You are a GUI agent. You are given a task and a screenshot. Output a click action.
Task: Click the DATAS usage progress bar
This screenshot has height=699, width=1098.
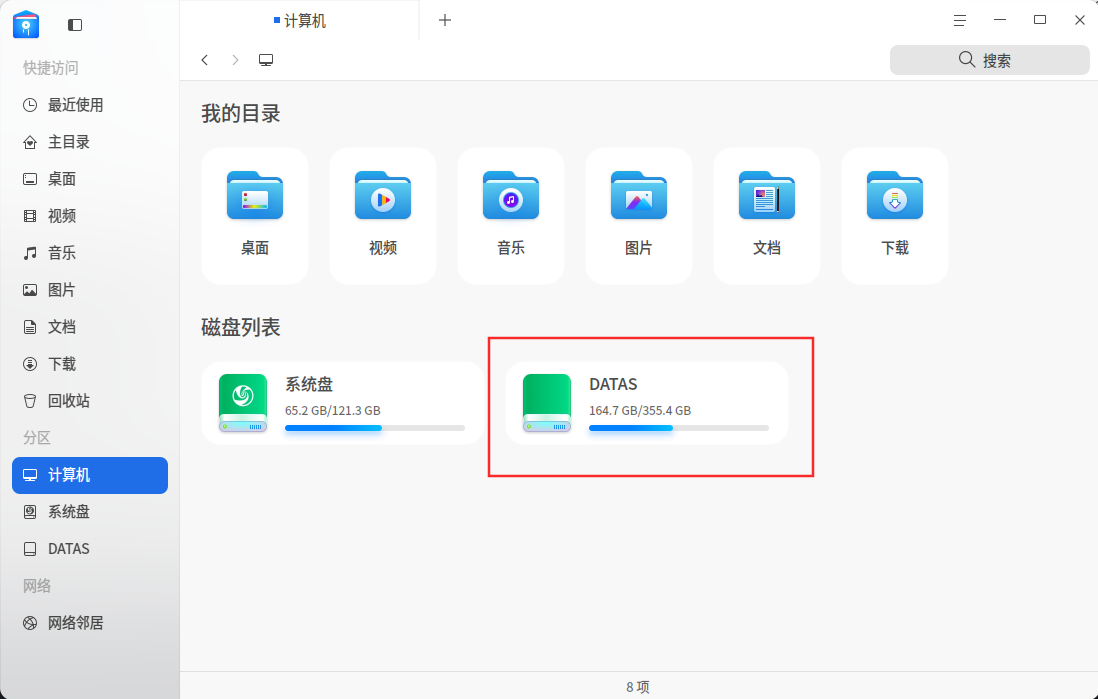pos(679,428)
